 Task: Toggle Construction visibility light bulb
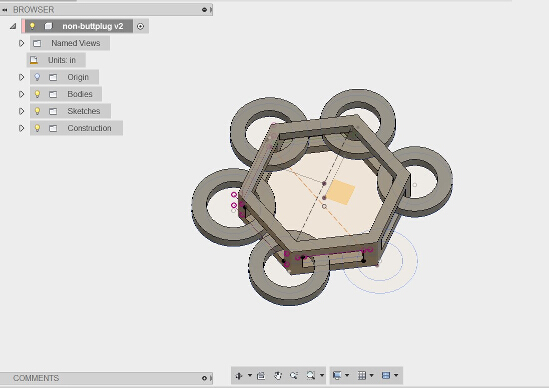click(37, 128)
